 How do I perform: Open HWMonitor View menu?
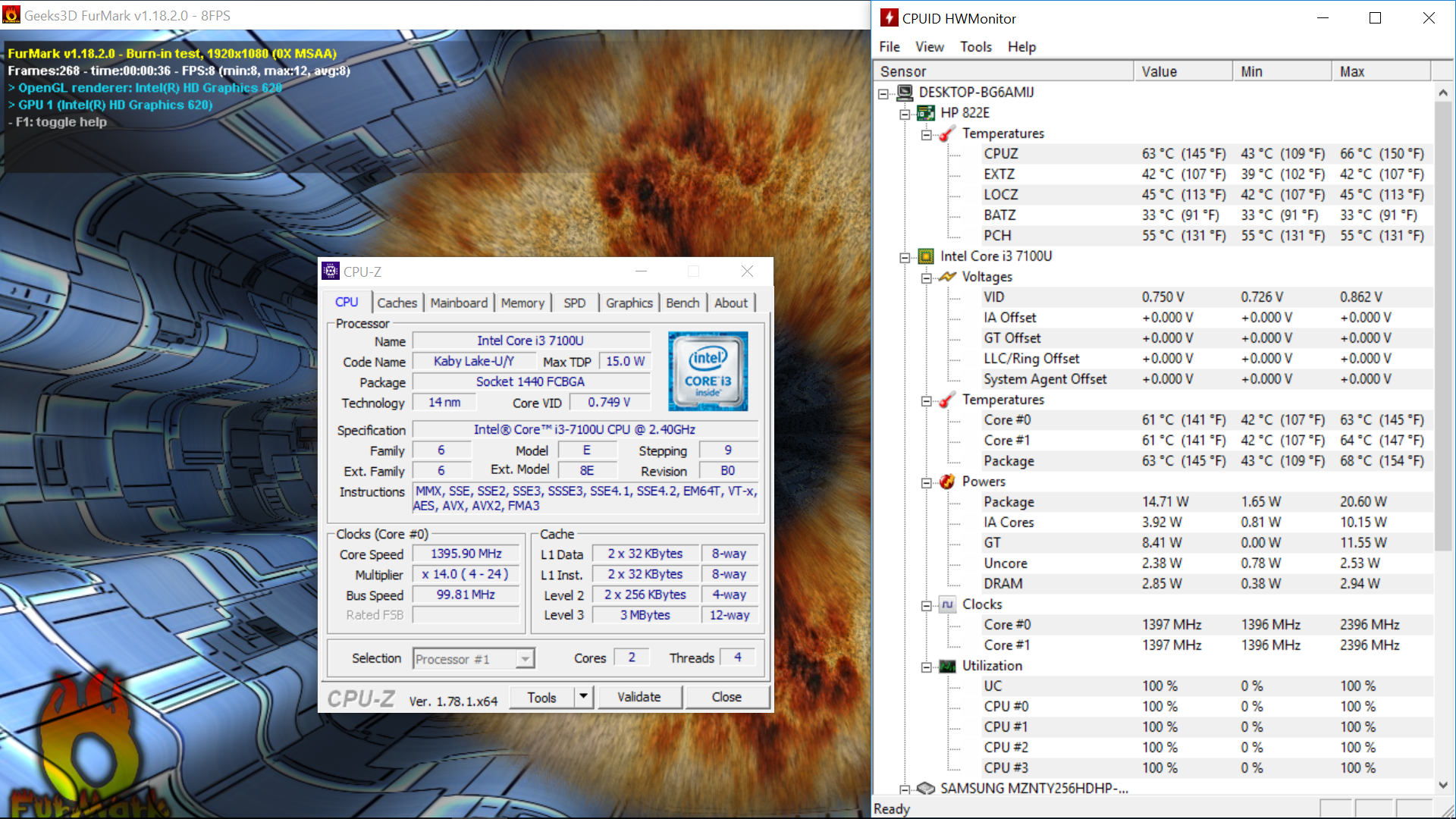tap(930, 47)
